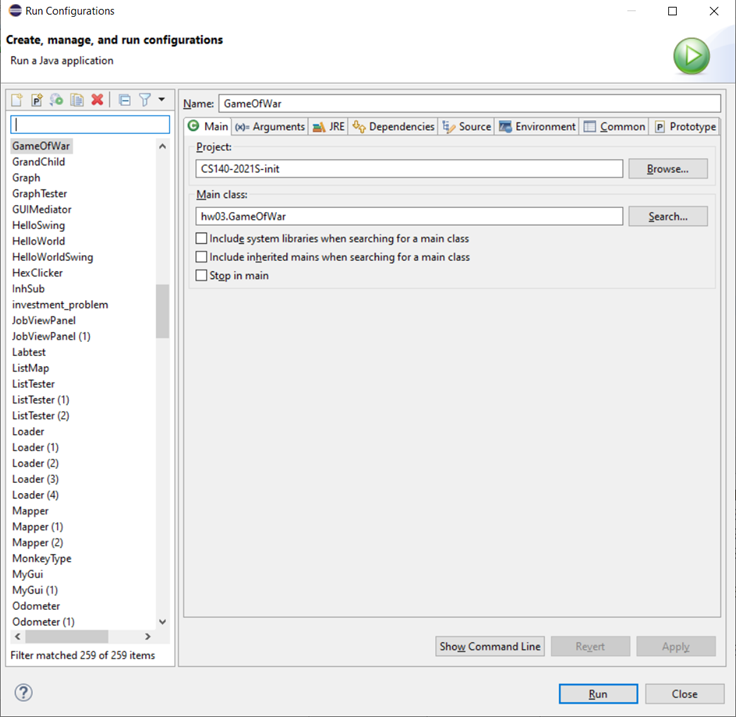Select HelloWorldSwing in the configuration list

point(52,257)
